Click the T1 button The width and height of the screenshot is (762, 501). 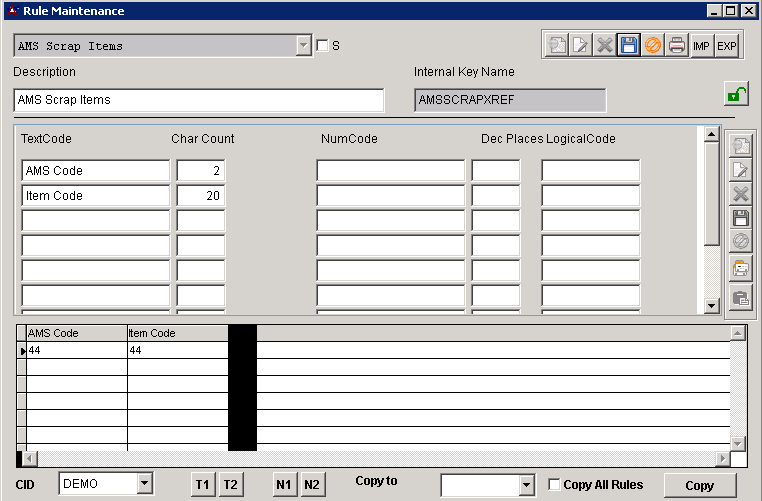[x=203, y=485]
